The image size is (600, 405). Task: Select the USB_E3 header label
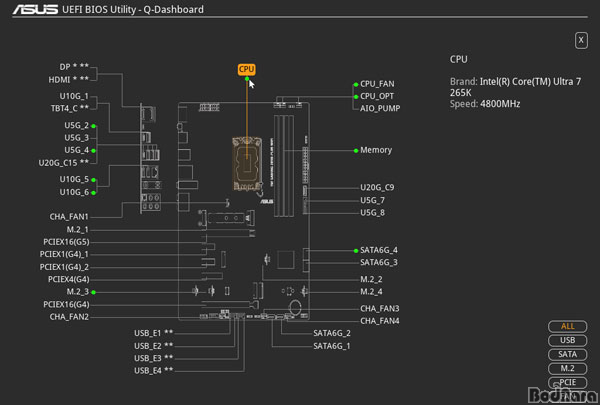point(153,358)
